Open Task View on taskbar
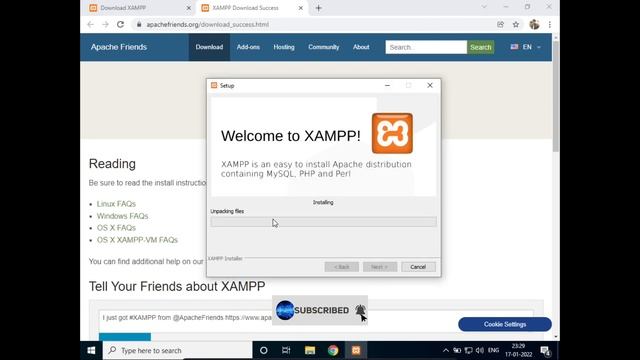The image size is (640, 360). [x=286, y=351]
